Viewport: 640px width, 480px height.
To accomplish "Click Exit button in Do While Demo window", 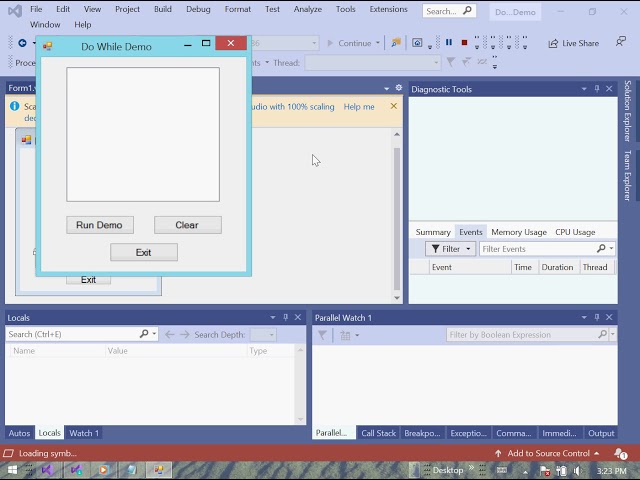I will [x=144, y=252].
